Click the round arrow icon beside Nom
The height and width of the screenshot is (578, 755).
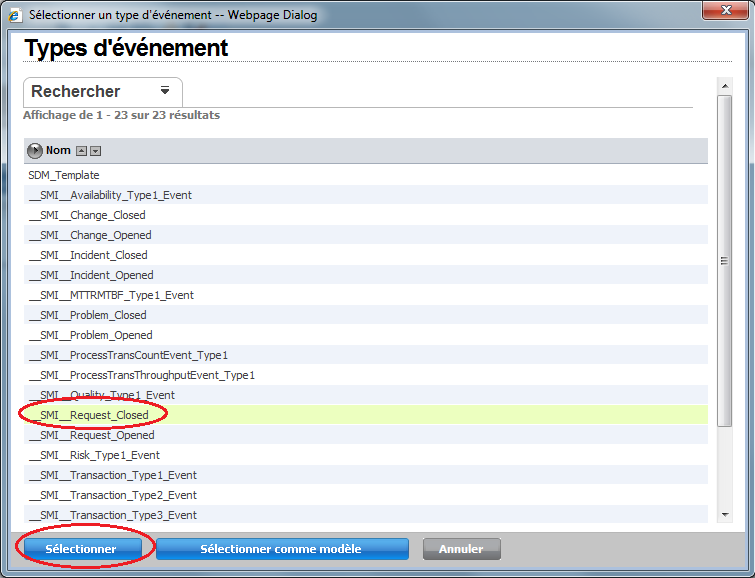[x=35, y=151]
